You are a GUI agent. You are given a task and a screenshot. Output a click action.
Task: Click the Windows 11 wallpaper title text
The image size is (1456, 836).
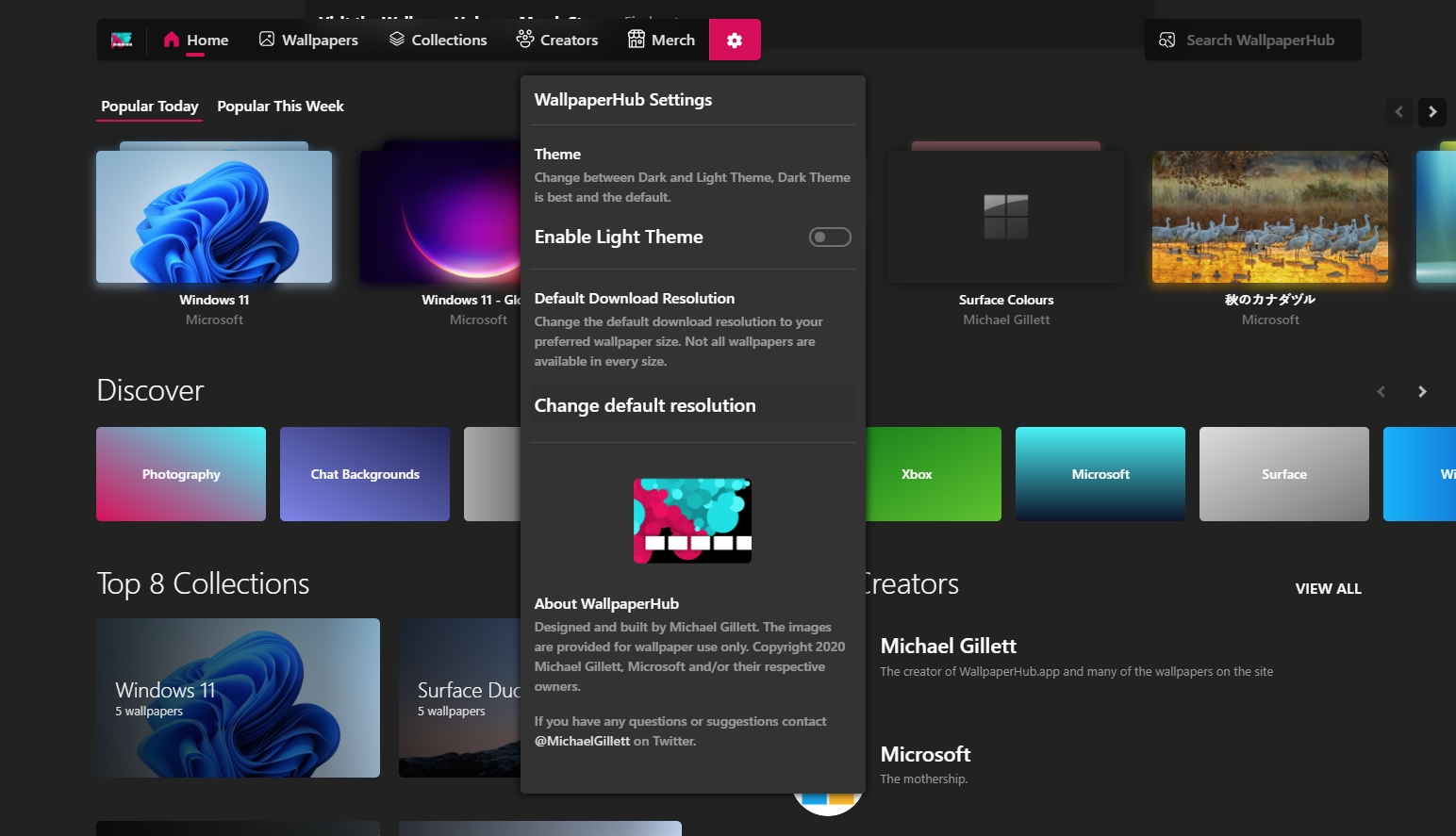[214, 300]
